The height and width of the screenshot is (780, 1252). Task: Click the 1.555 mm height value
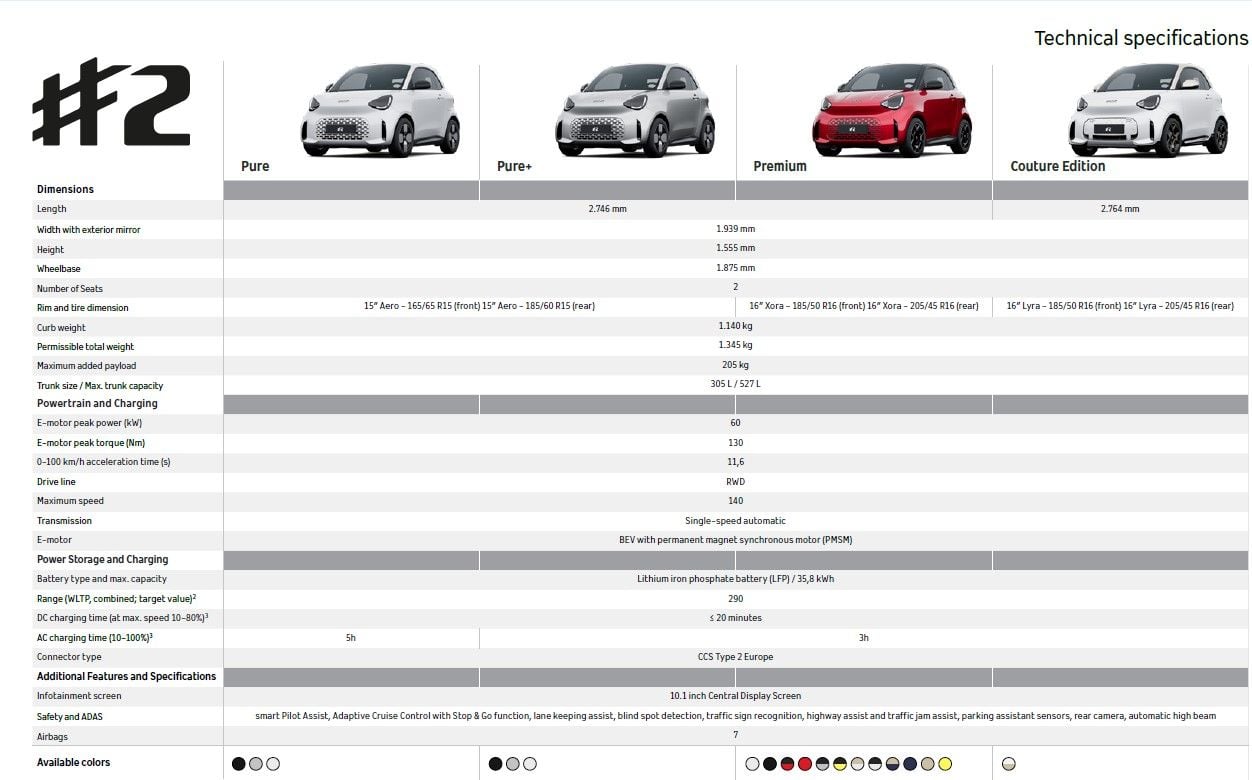(x=736, y=248)
